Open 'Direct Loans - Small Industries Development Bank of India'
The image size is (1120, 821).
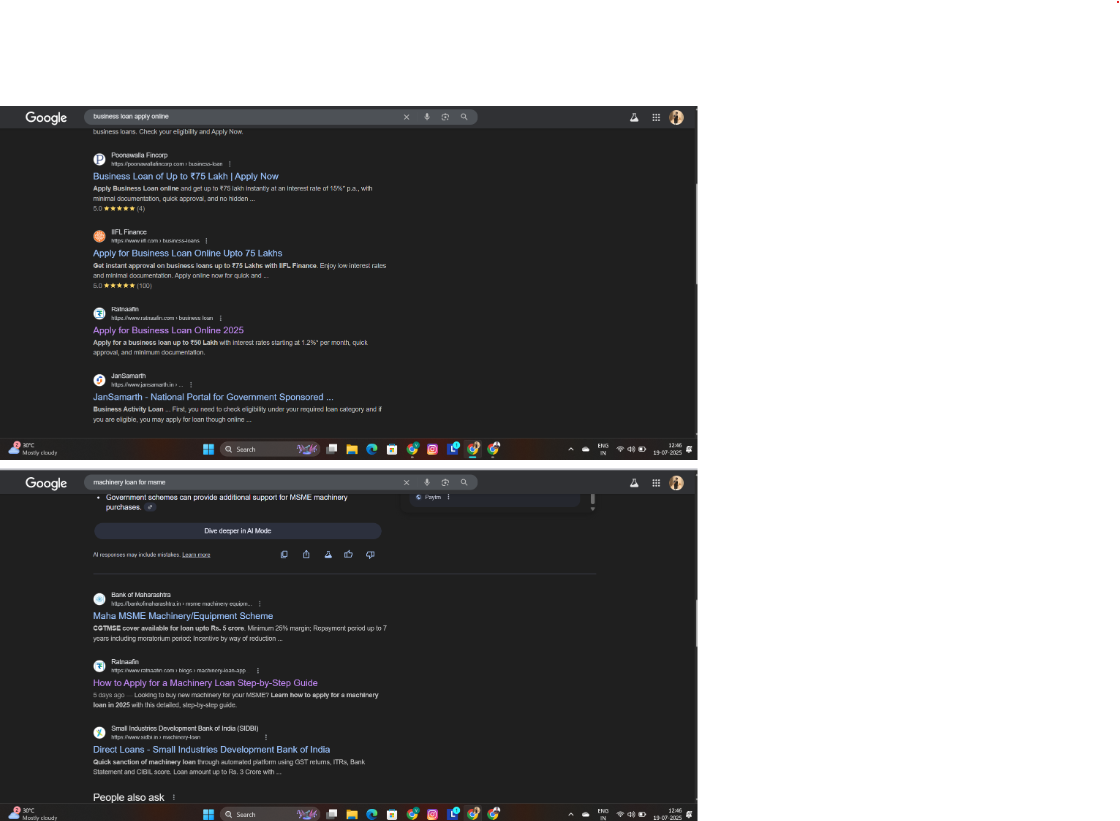(x=211, y=750)
